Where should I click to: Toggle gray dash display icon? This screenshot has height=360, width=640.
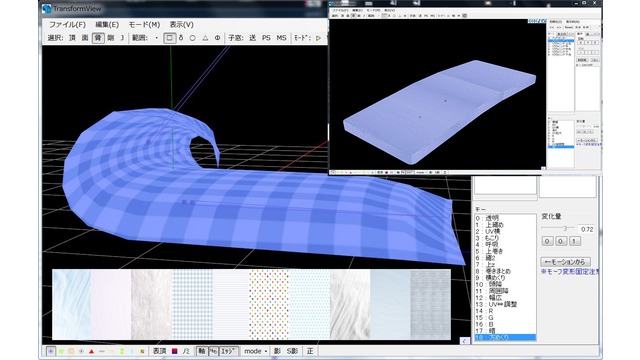pyautogui.click(x=102, y=351)
